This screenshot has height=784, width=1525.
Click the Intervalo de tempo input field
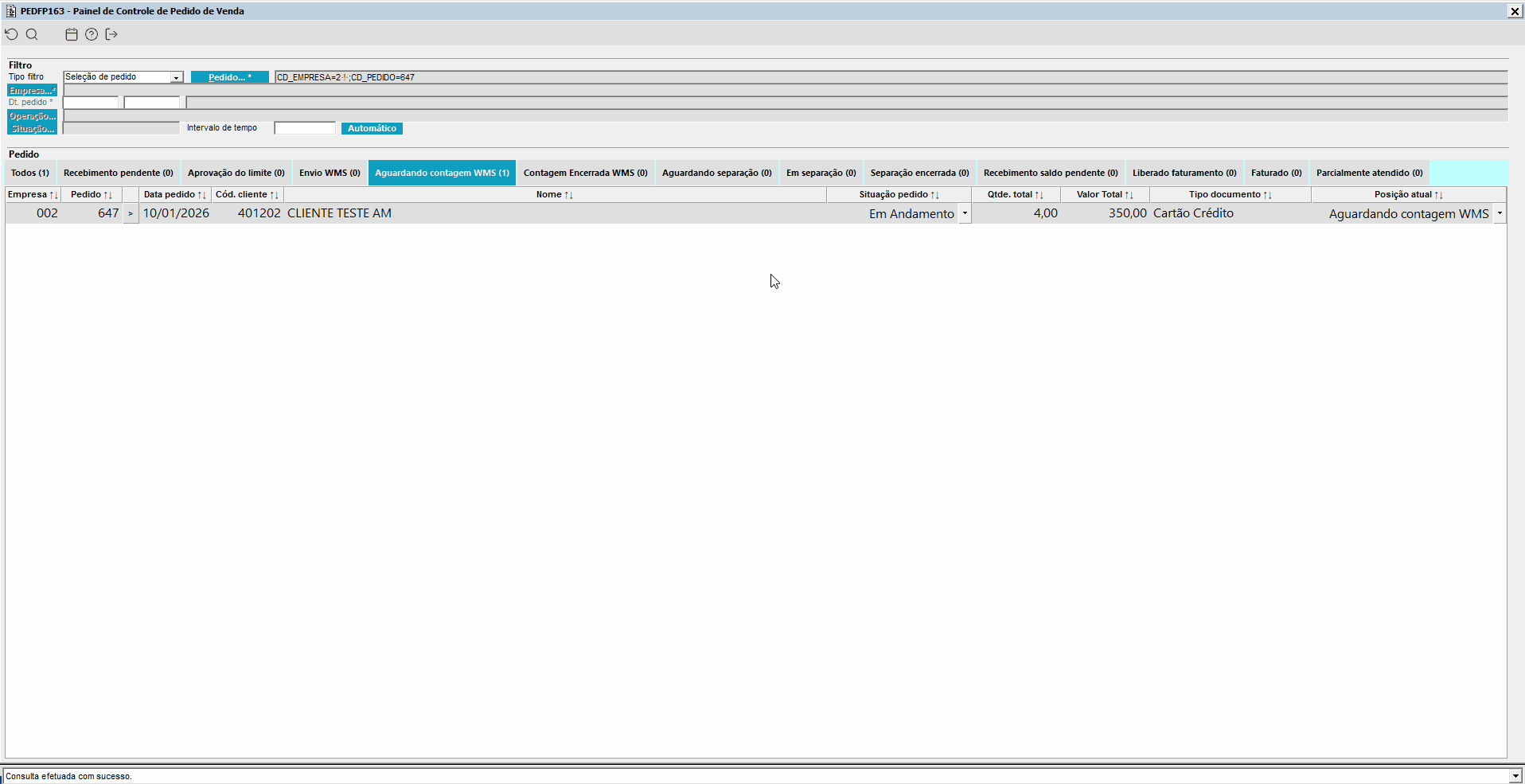(x=305, y=128)
